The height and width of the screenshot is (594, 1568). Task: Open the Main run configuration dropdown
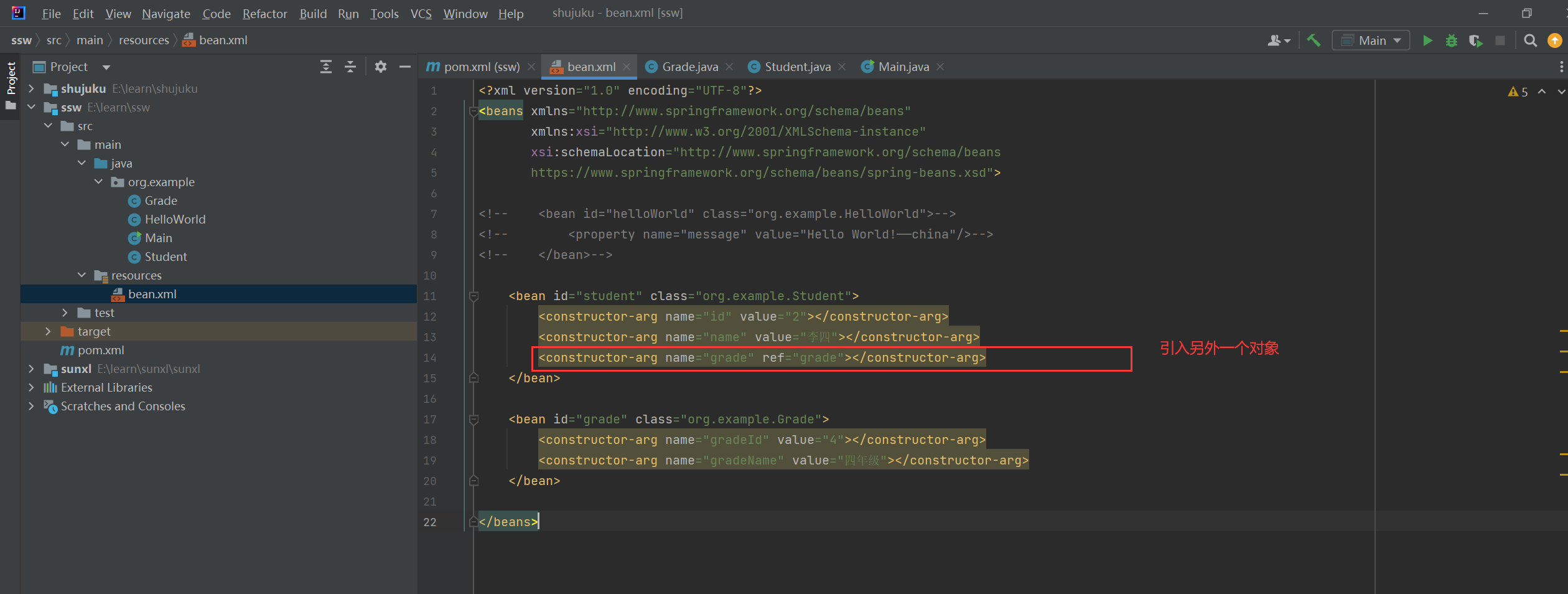[x=1371, y=40]
